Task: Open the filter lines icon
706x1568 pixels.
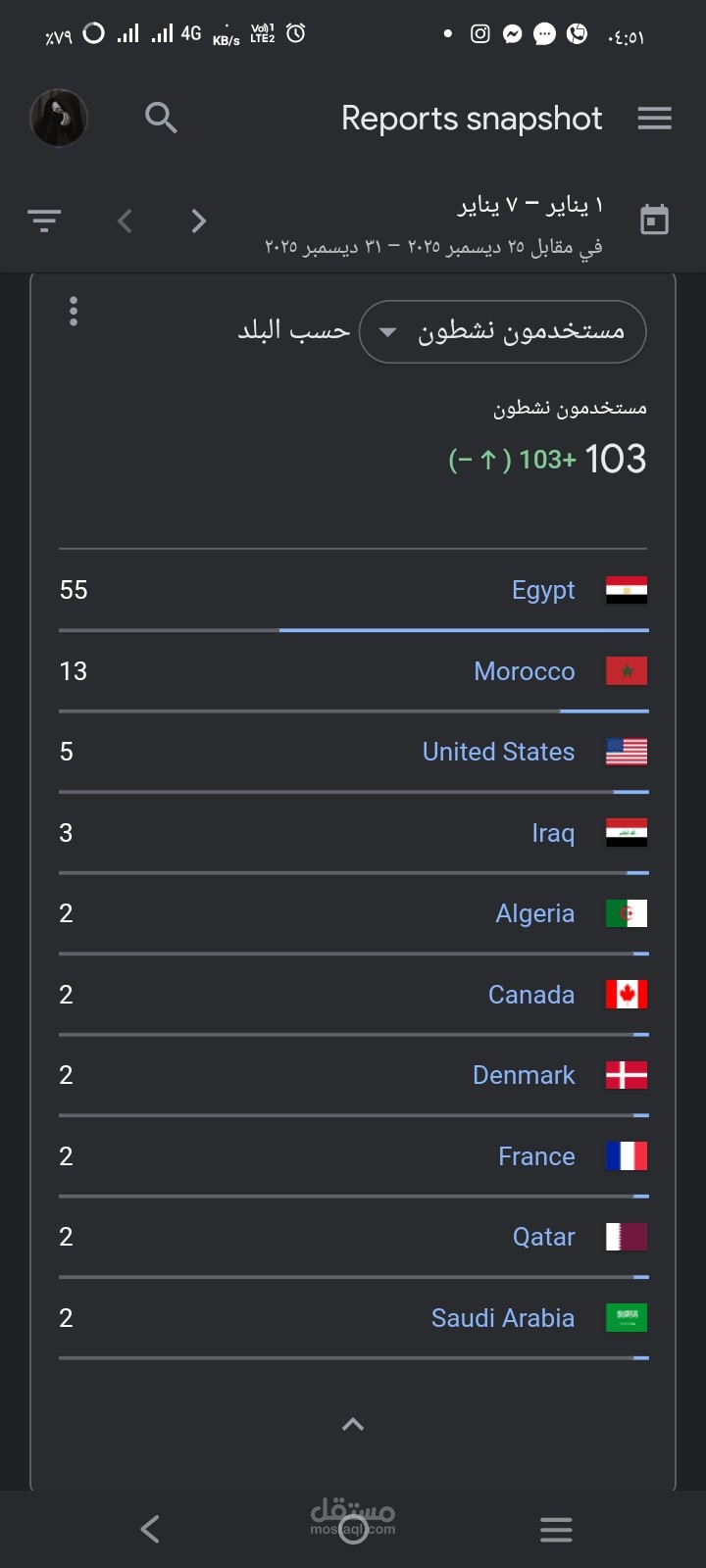Action: pyautogui.click(x=44, y=220)
